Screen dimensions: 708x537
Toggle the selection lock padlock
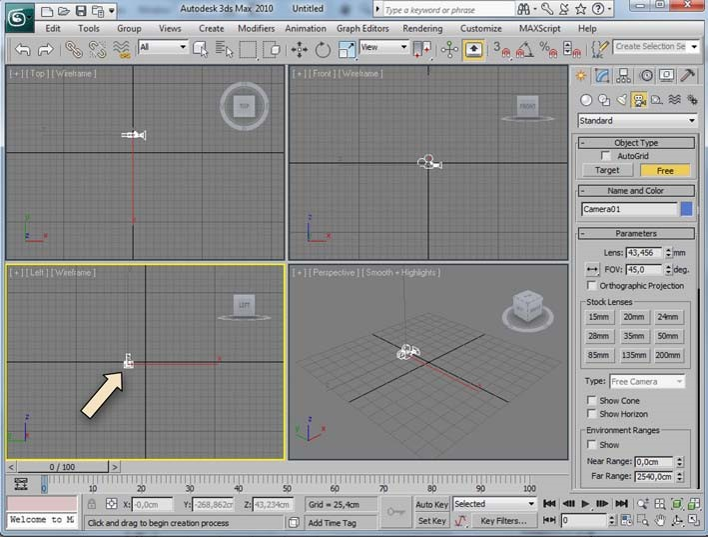click(x=92, y=504)
